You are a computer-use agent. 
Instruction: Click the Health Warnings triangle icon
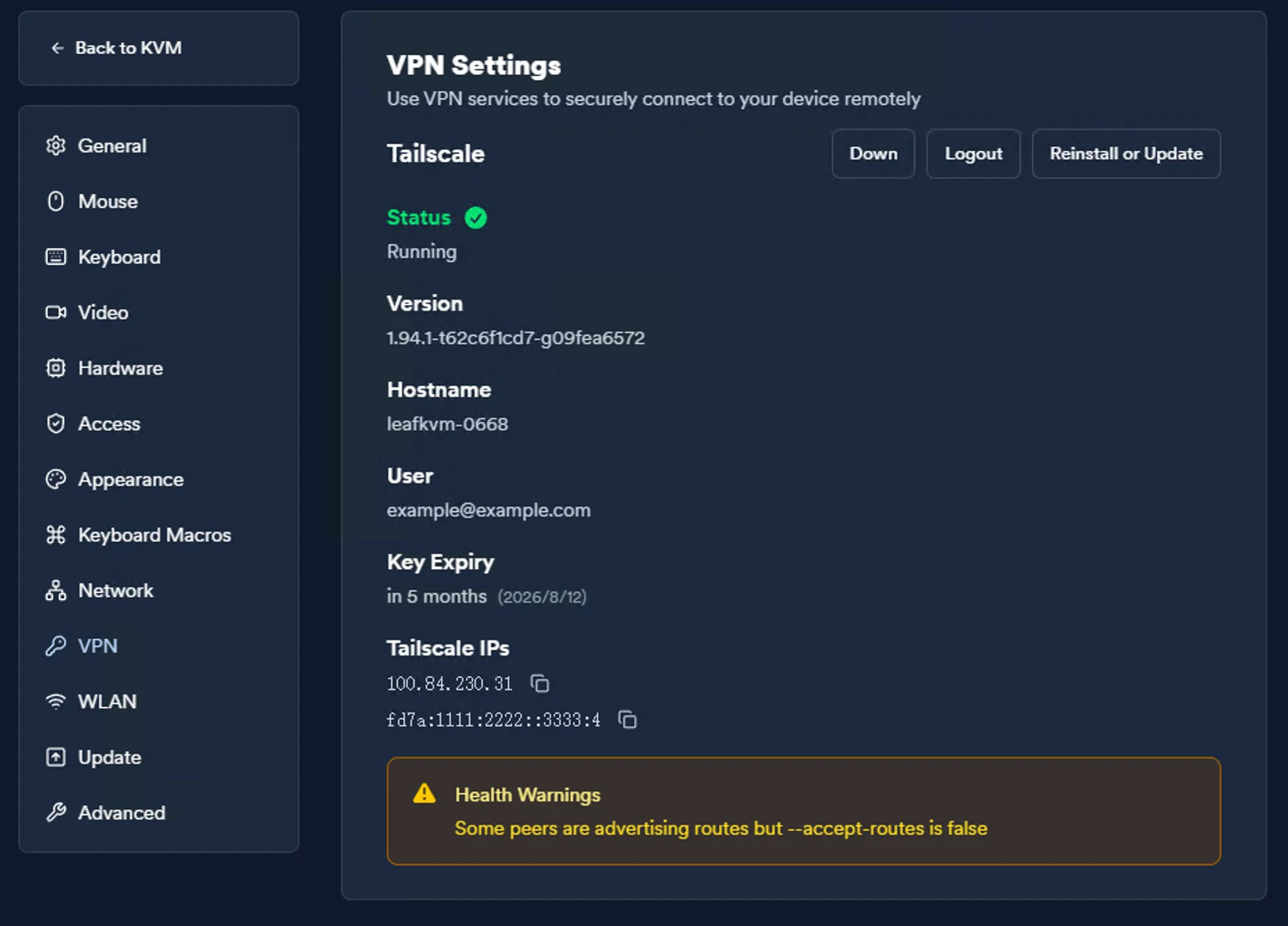[424, 794]
